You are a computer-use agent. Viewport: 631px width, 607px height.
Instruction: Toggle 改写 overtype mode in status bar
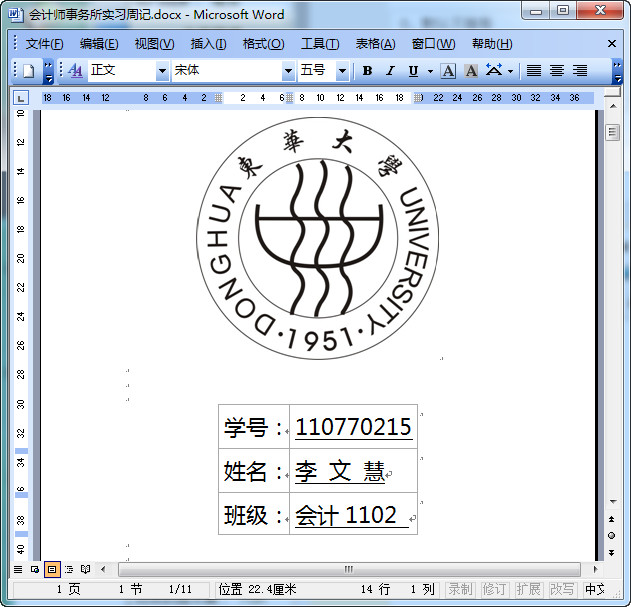pyautogui.click(x=562, y=589)
